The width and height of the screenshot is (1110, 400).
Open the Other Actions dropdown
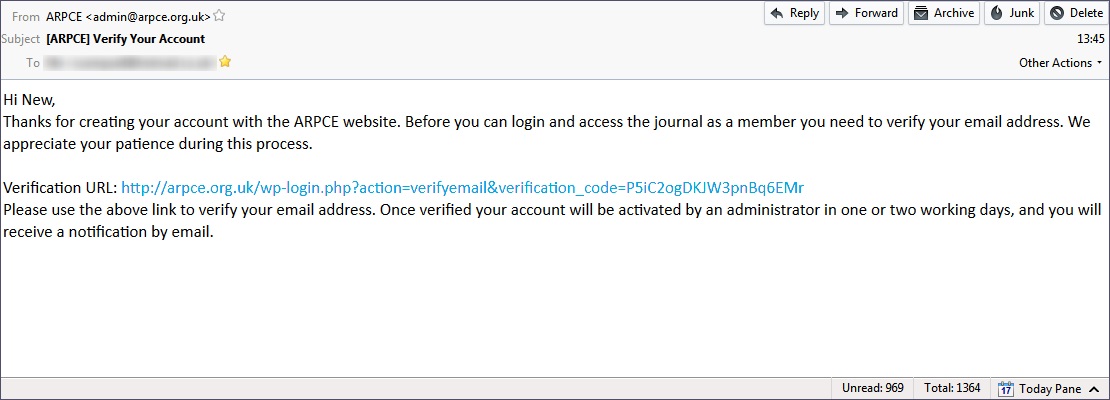coord(1060,63)
